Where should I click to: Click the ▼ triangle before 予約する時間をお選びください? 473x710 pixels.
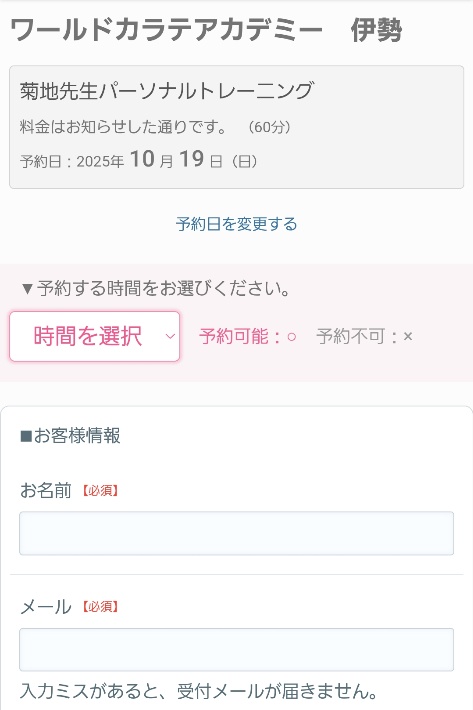point(27,289)
